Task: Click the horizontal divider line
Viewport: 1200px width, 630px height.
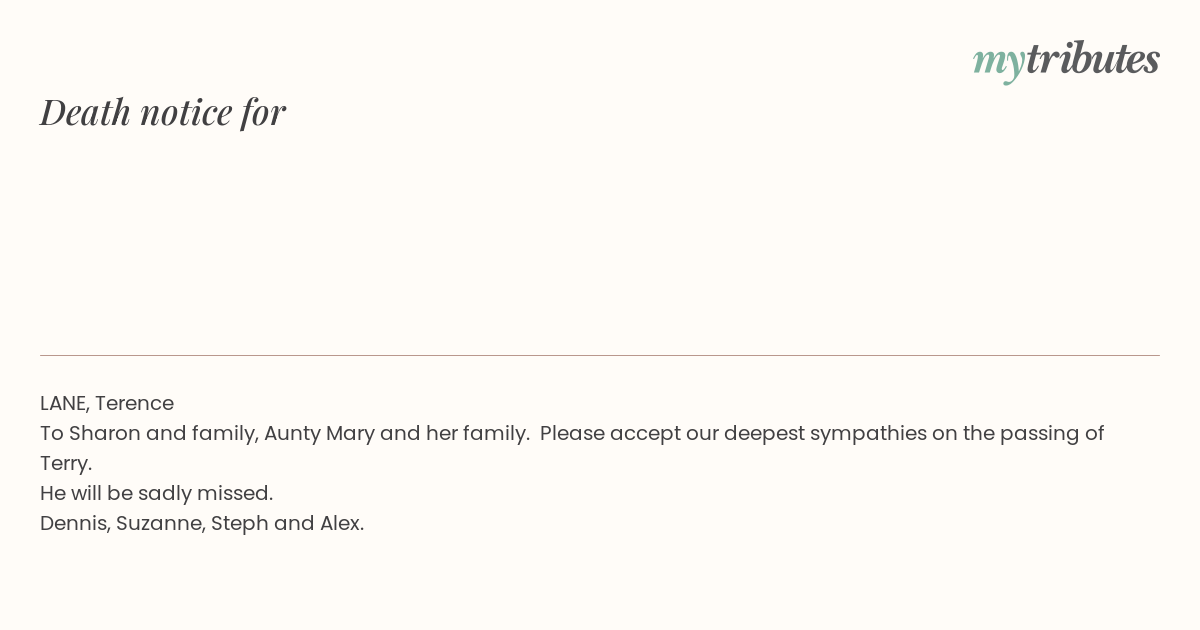Action: pos(600,355)
